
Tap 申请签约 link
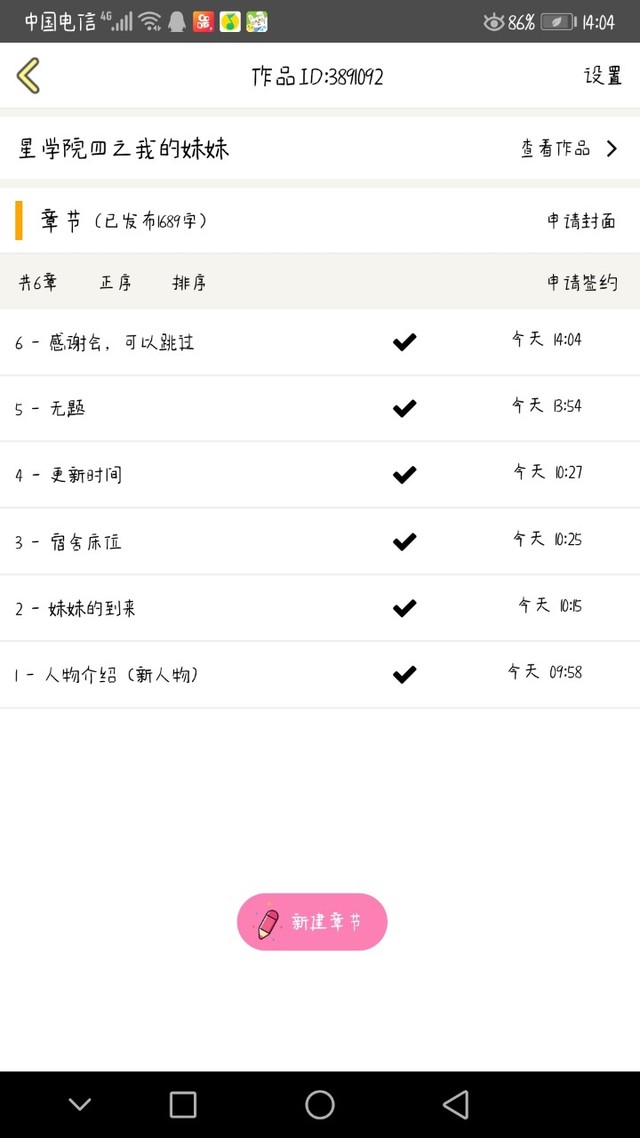pyautogui.click(x=582, y=282)
